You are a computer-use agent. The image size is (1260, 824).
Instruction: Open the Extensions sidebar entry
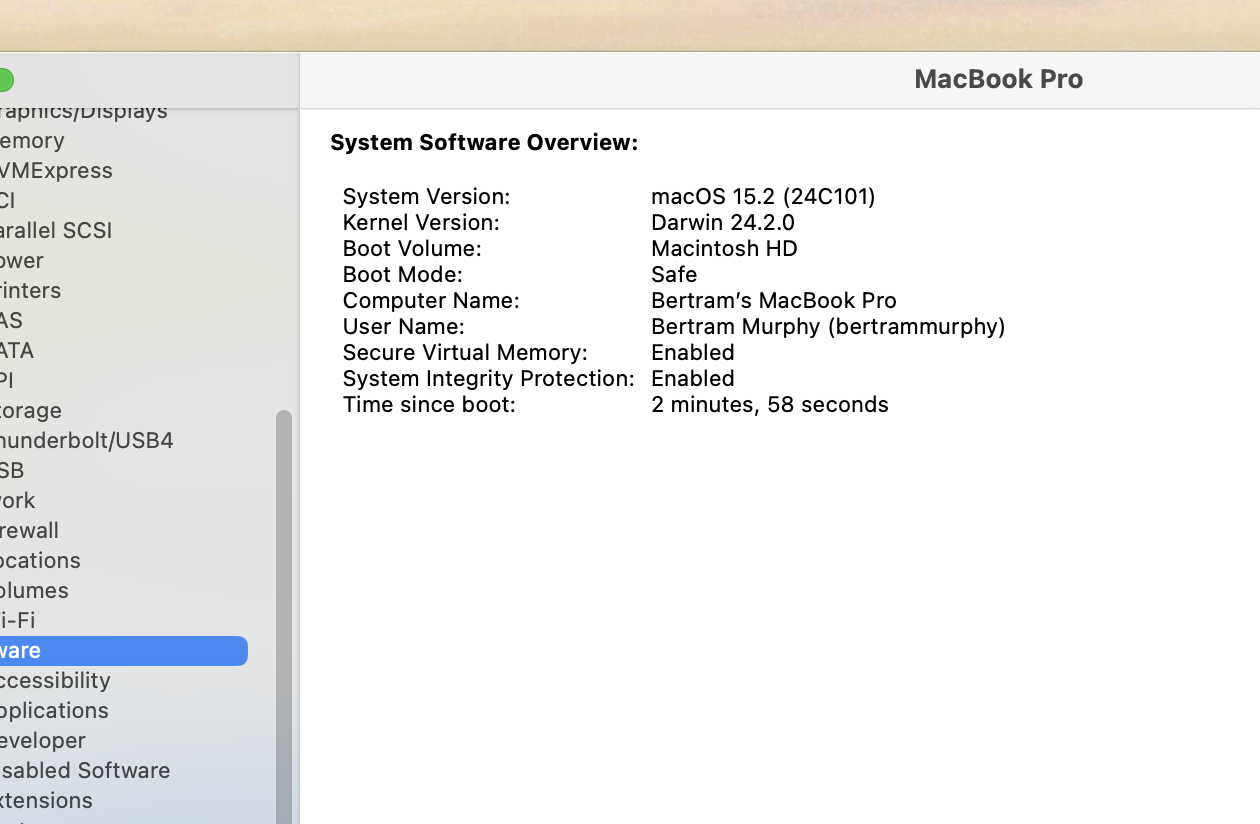pos(46,800)
